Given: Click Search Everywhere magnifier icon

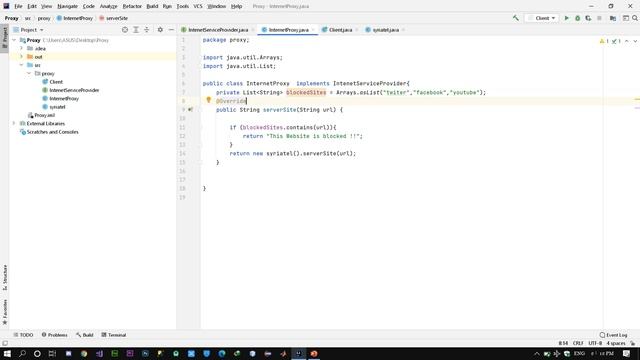Looking at the screenshot, I should (x=635, y=18).
